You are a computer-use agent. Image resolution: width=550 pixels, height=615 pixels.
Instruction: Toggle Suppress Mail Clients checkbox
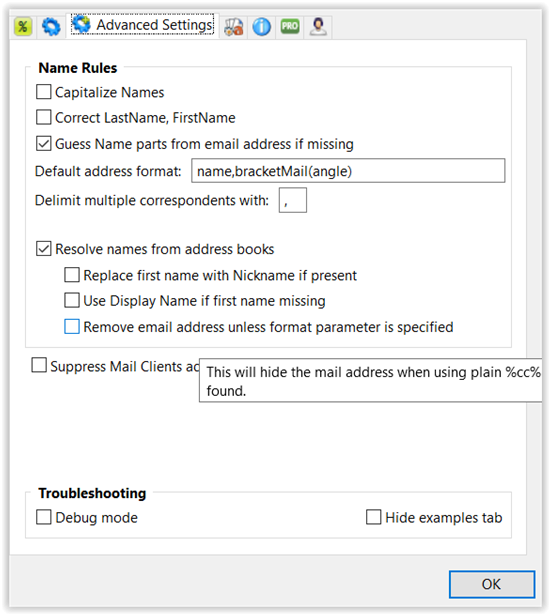(x=39, y=365)
